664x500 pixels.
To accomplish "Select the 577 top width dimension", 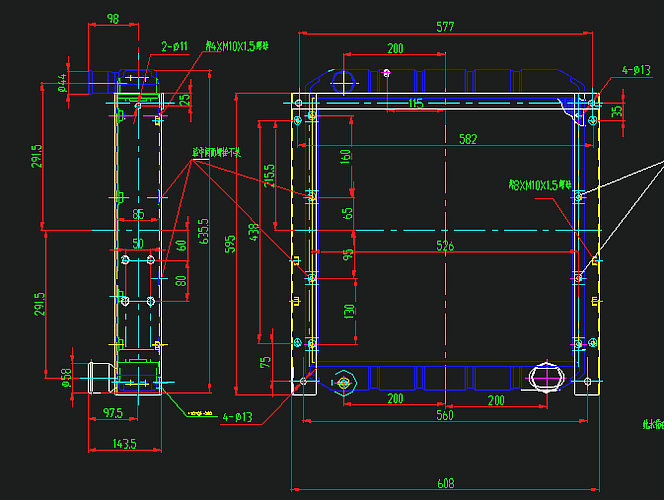I will (x=444, y=27).
